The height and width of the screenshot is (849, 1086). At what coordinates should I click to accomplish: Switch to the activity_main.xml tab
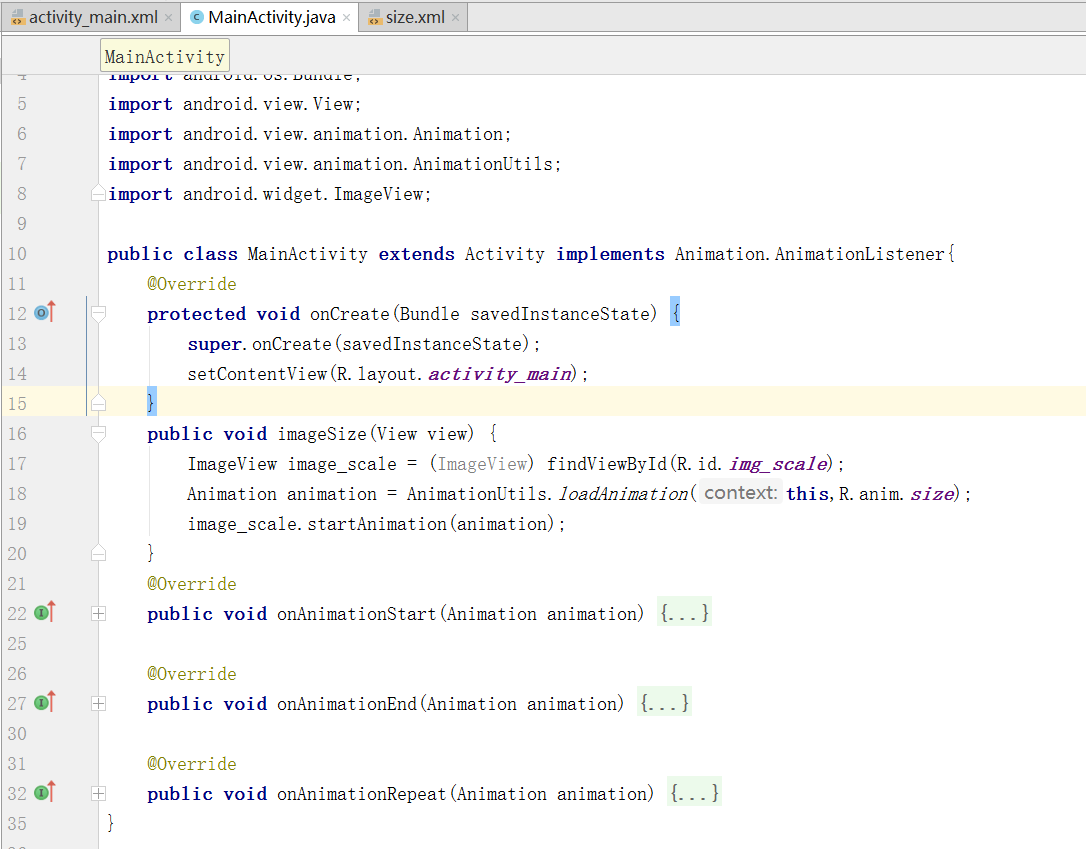point(91,17)
